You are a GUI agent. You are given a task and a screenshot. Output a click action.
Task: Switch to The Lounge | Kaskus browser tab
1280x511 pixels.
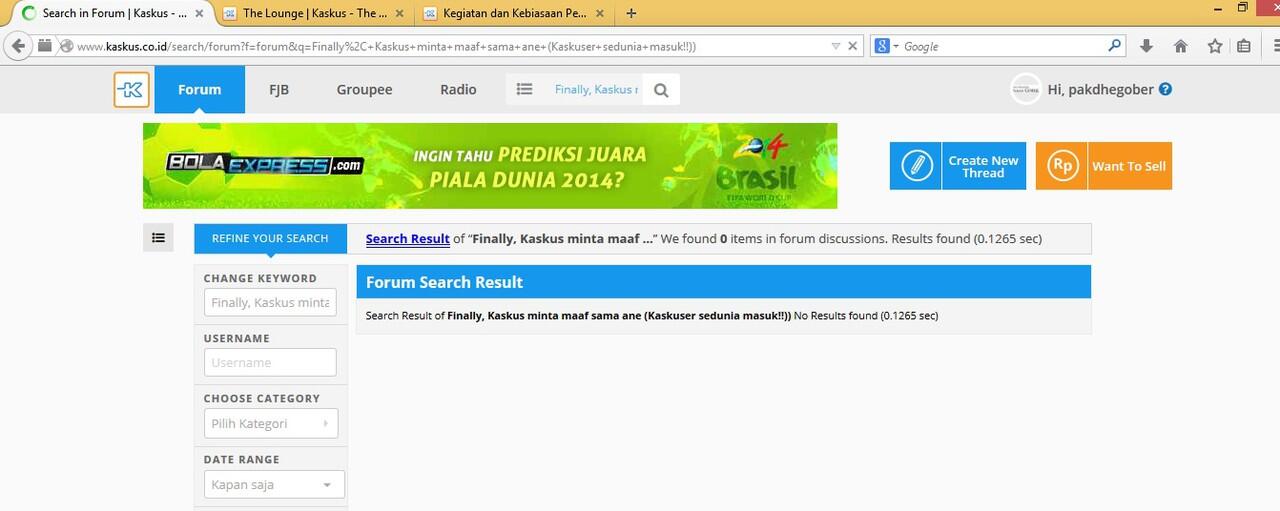coord(315,13)
